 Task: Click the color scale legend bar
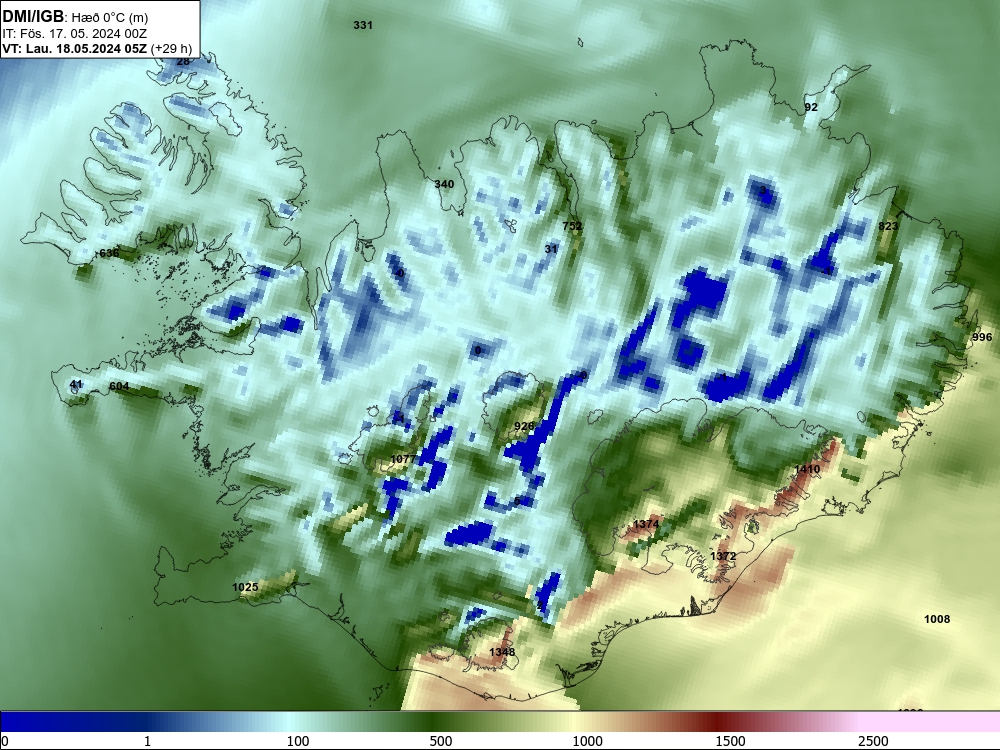point(500,721)
